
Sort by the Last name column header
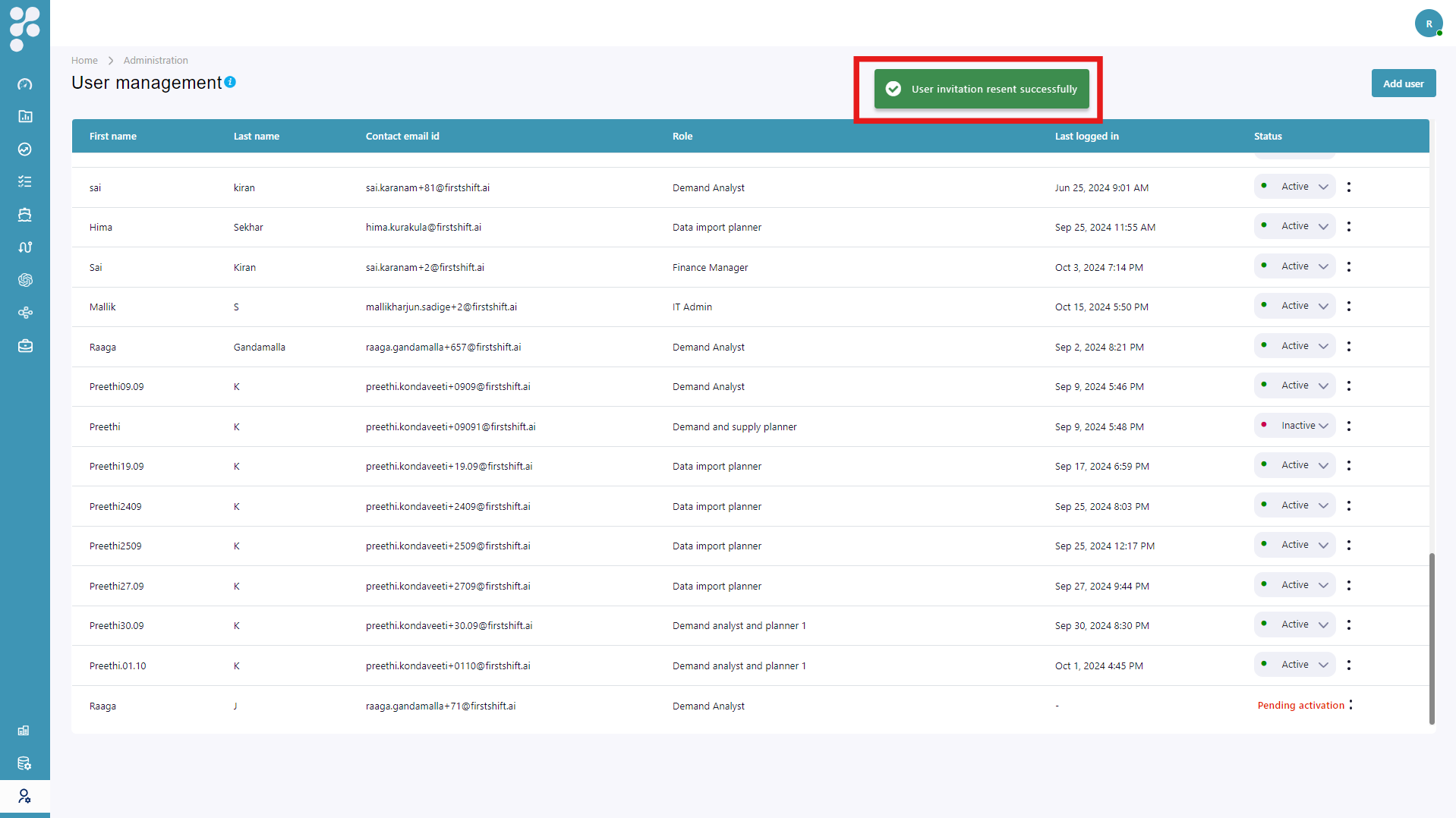click(257, 137)
